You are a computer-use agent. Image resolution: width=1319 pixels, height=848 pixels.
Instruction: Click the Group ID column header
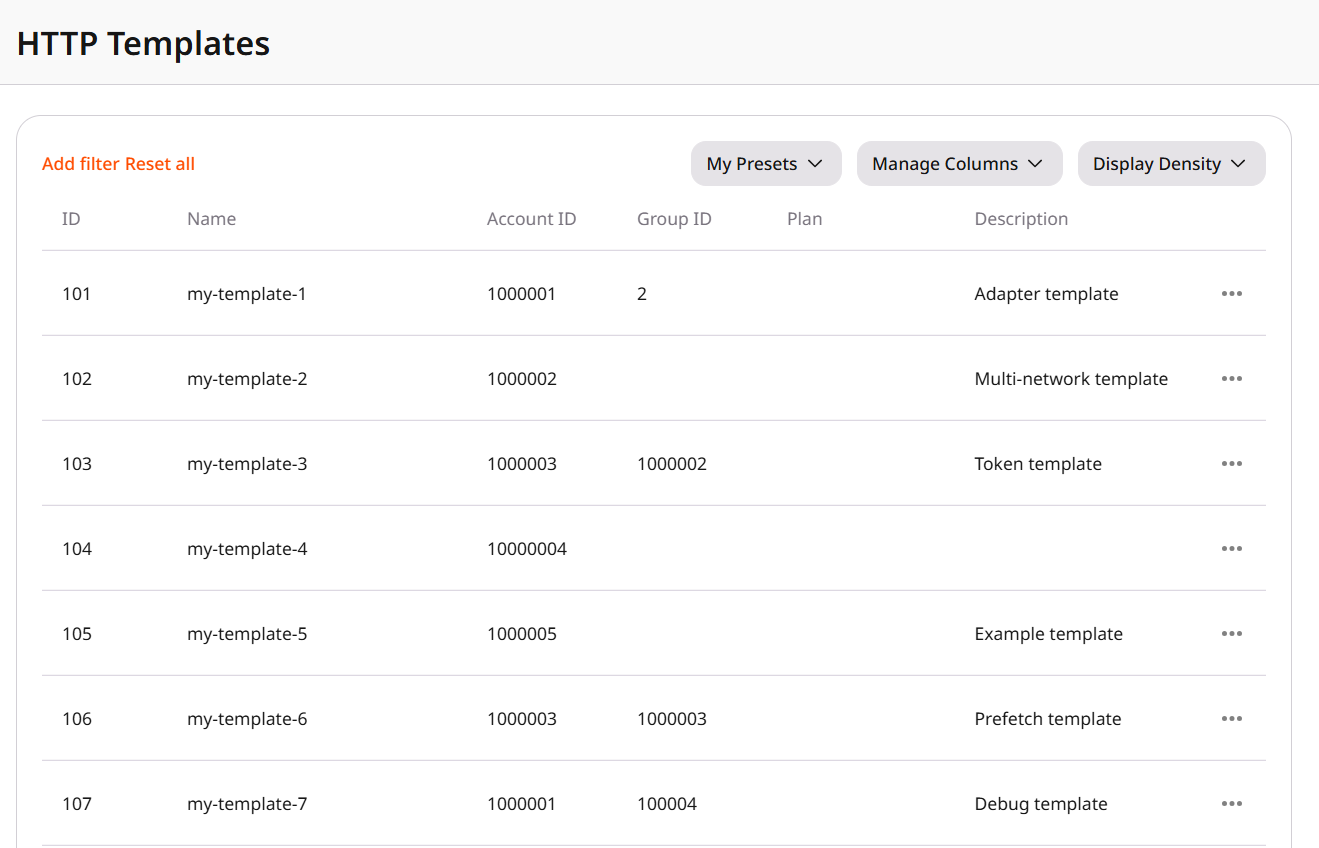coord(675,219)
